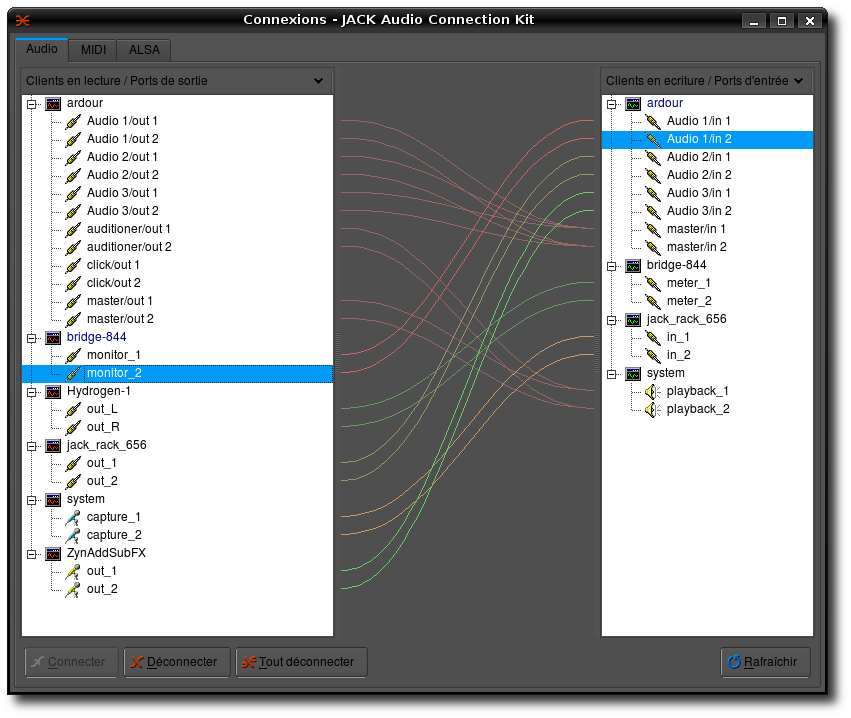This screenshot has height=718, width=851.
Task: Click the ardour client icon in output ports
Action: click(x=53, y=104)
